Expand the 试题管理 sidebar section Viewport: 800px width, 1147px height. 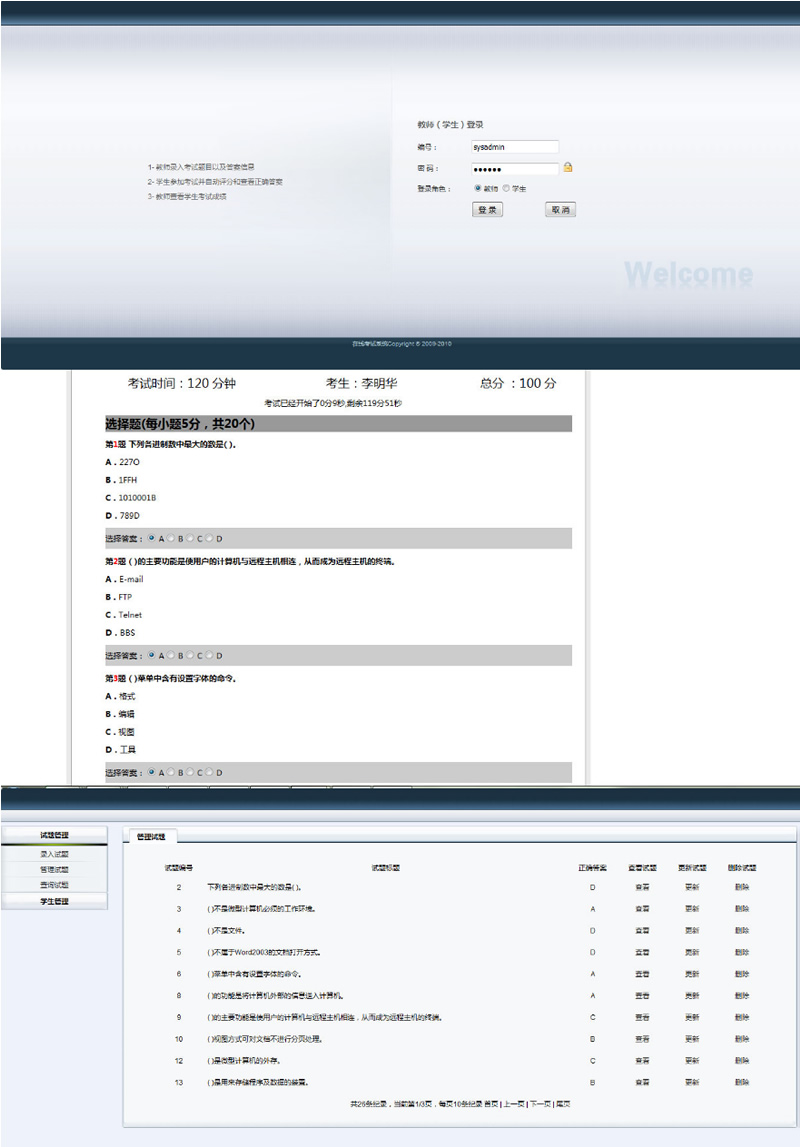click(54, 833)
